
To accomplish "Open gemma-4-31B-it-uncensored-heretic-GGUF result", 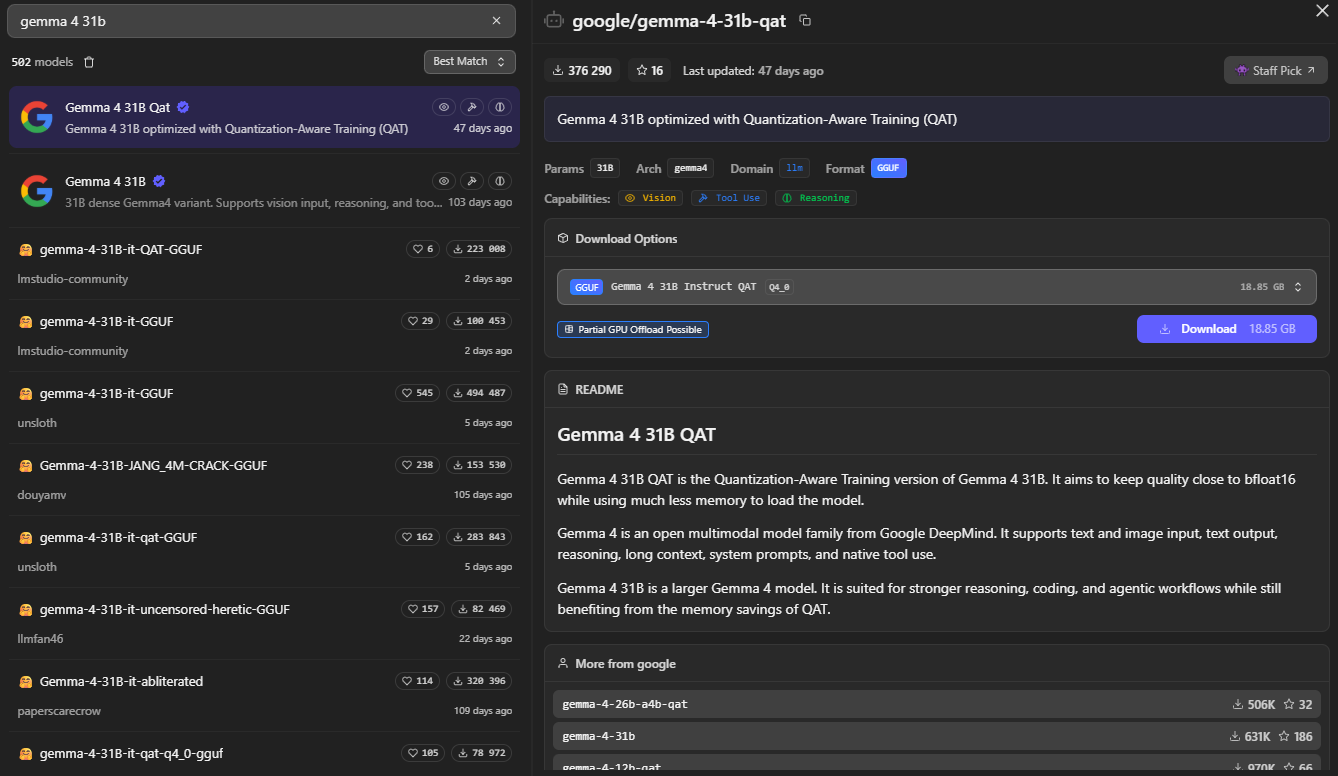I will [x=264, y=623].
